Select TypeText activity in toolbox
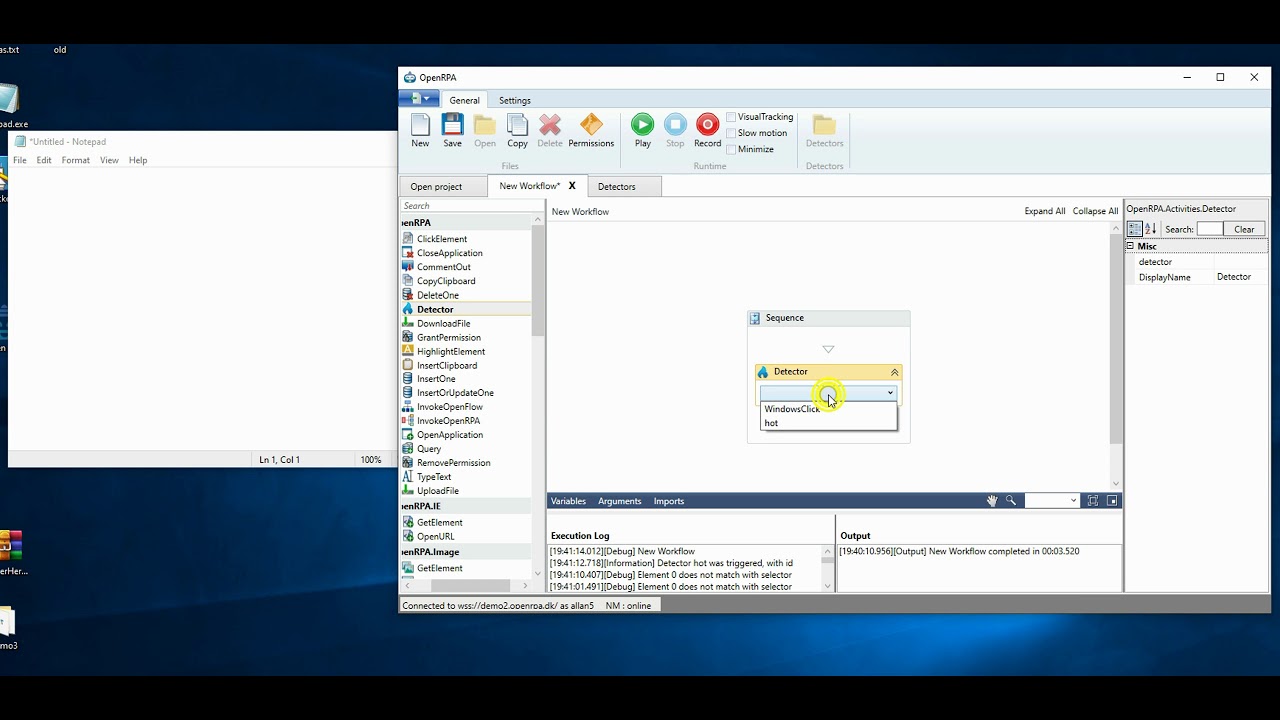The height and width of the screenshot is (720, 1280). 434,477
